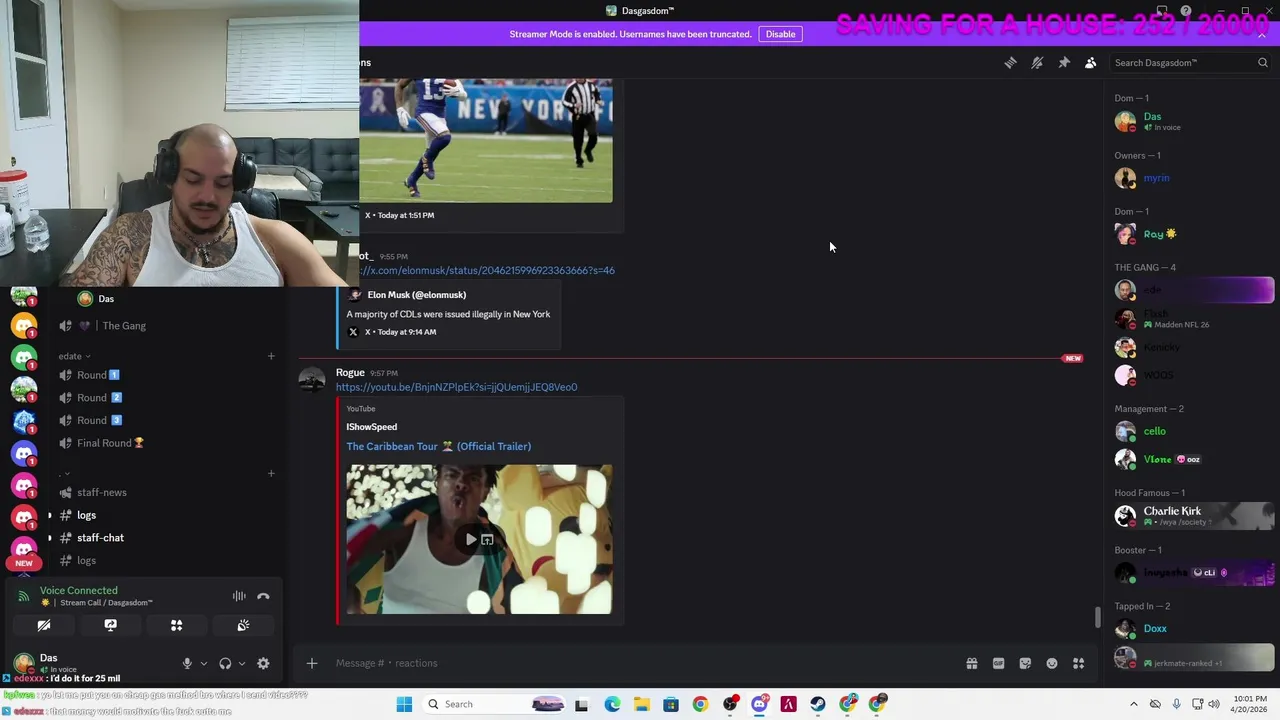Open the GIF picker

[x=998, y=663]
